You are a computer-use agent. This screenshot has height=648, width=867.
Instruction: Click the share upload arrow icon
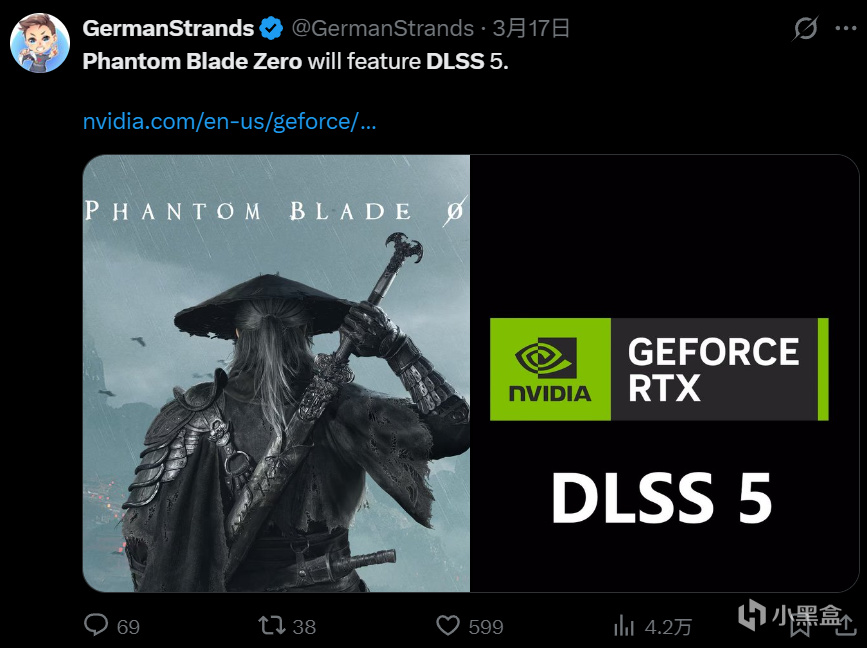click(x=845, y=625)
